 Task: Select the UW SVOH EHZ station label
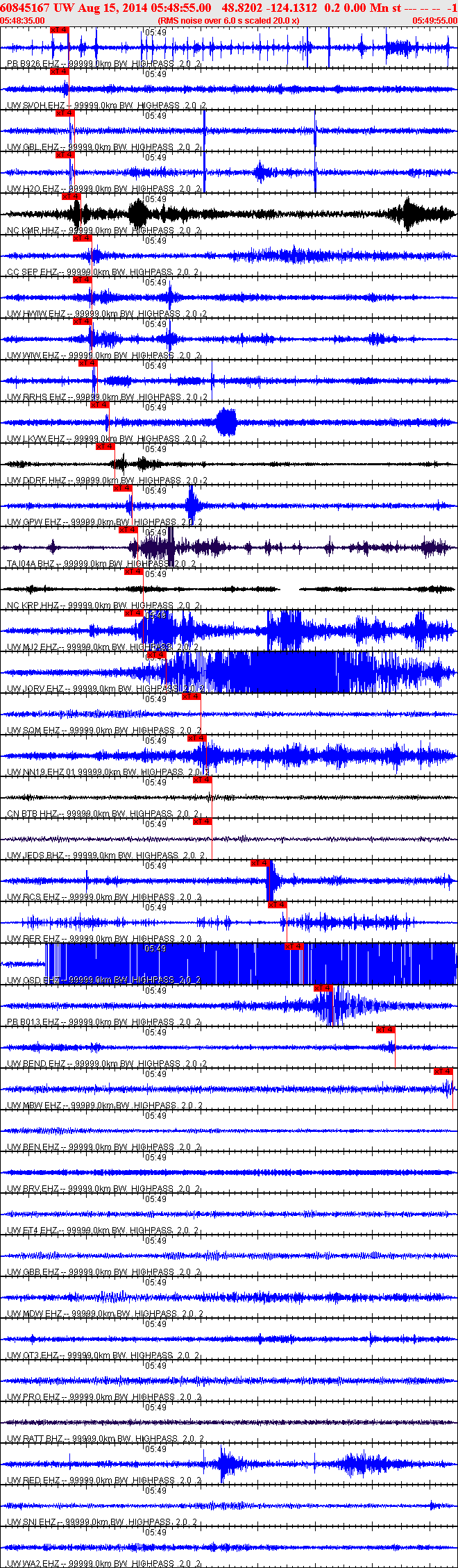(33, 106)
